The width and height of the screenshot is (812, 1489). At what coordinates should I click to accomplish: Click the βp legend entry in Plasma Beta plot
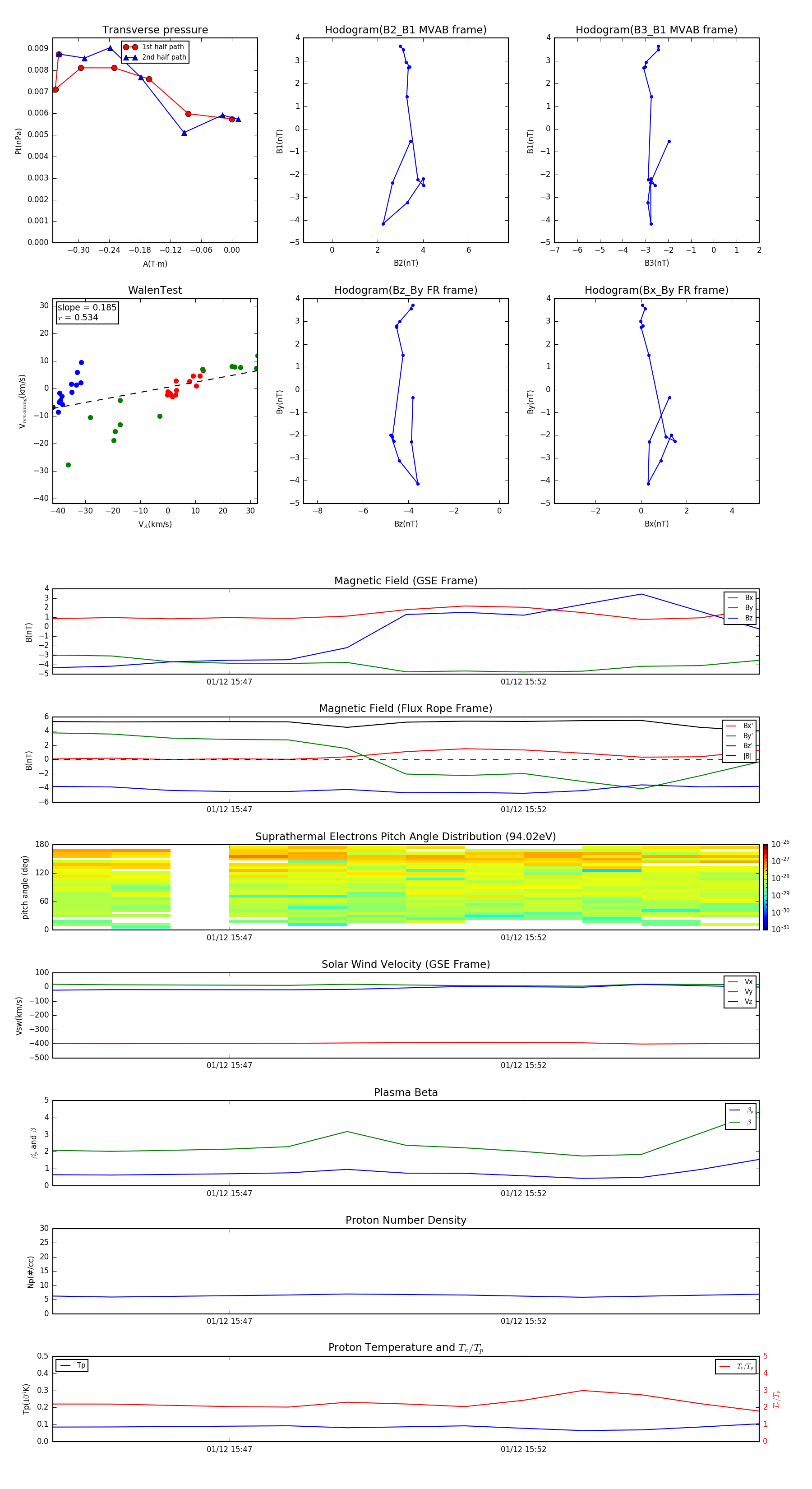[x=742, y=1110]
